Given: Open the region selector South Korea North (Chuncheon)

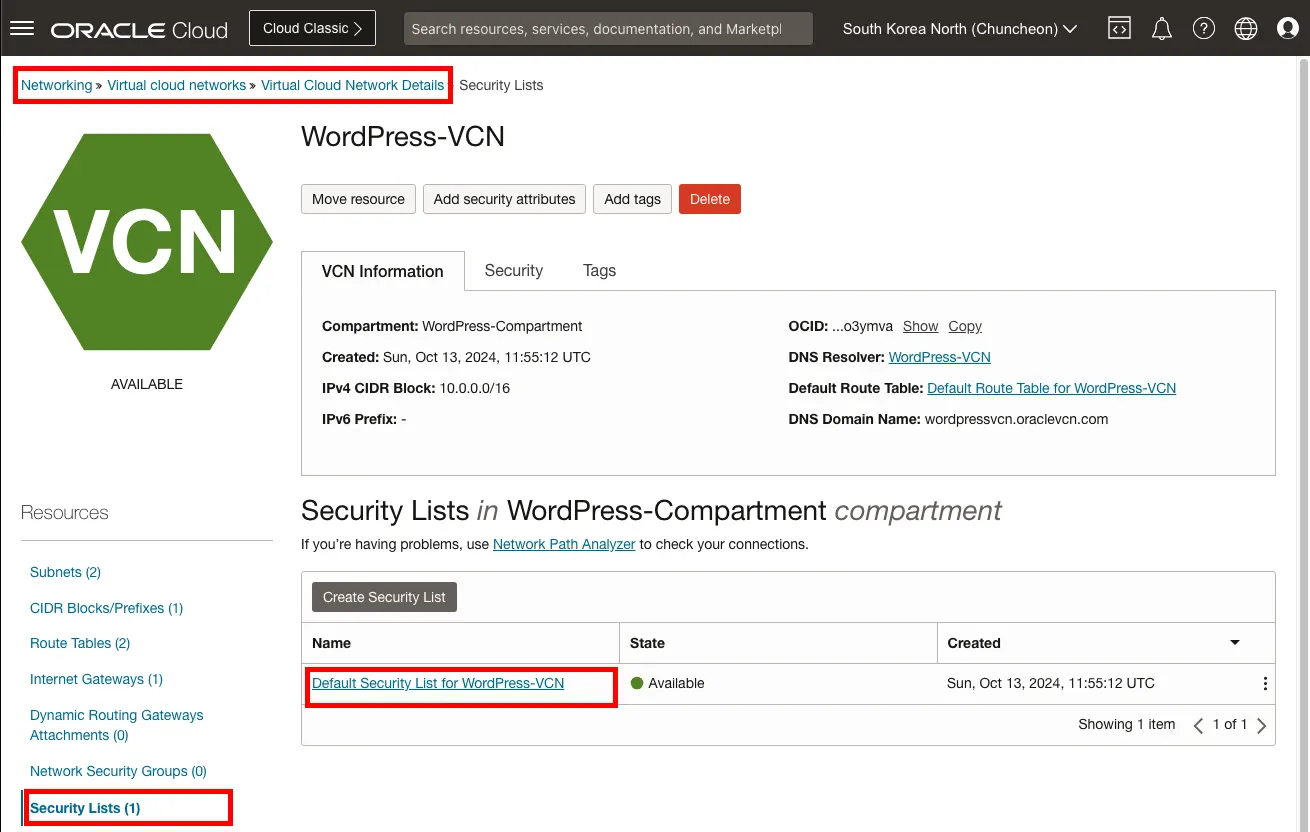Looking at the screenshot, I should coord(960,29).
